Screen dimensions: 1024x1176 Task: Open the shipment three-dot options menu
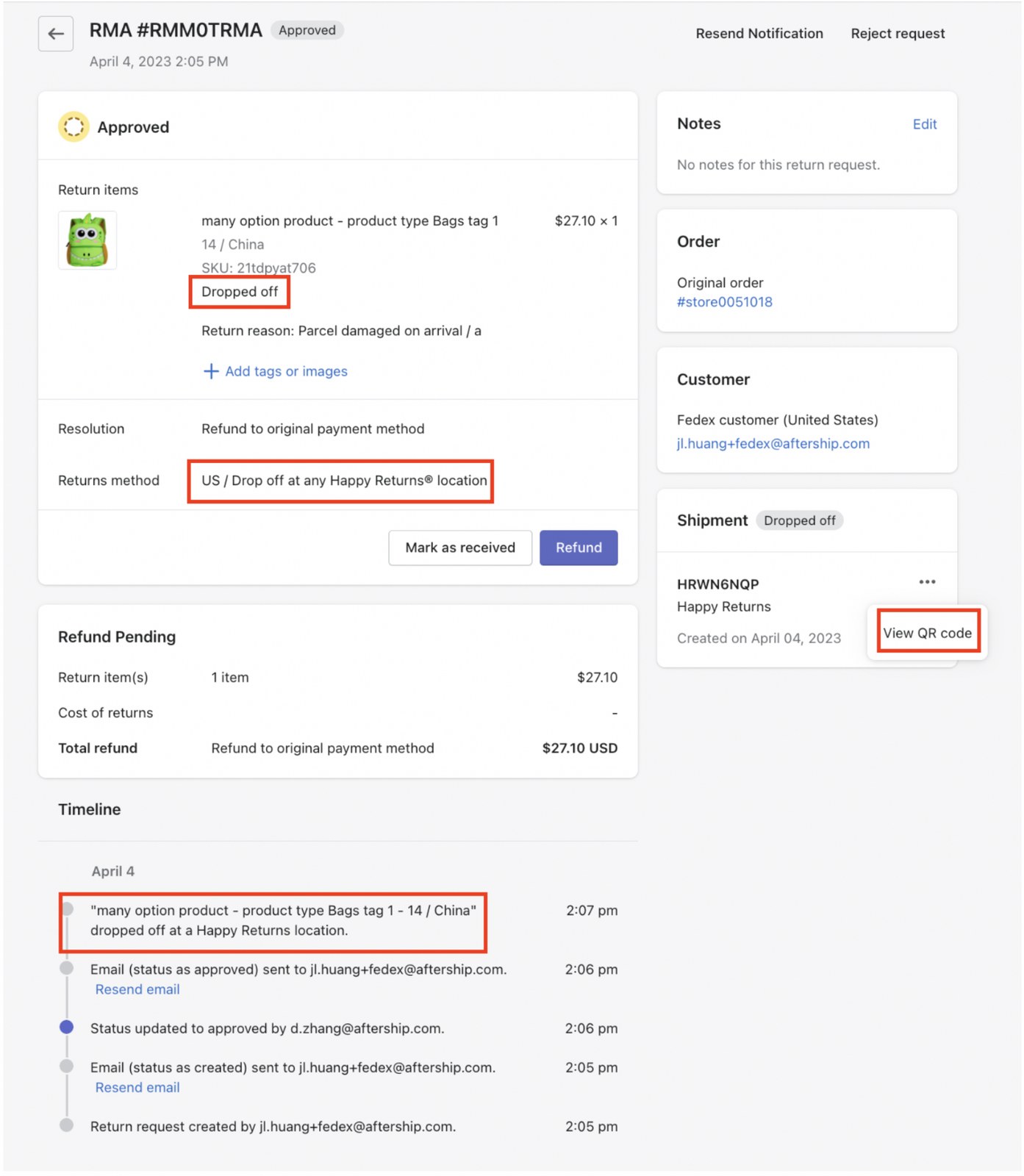927,582
